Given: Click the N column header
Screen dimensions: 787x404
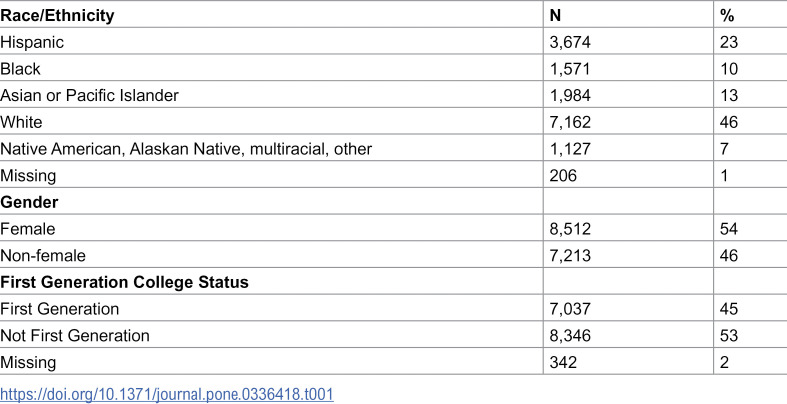Looking at the screenshot, I should click(x=555, y=16).
